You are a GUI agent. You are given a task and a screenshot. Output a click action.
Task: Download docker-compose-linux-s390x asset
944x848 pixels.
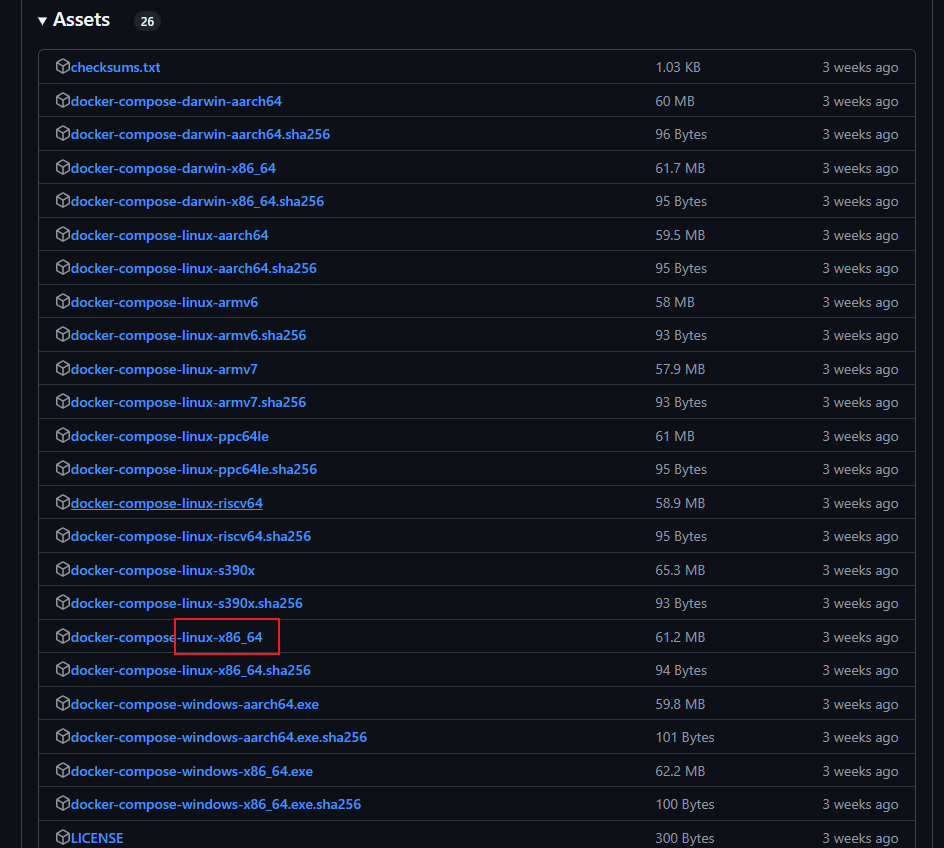163,570
